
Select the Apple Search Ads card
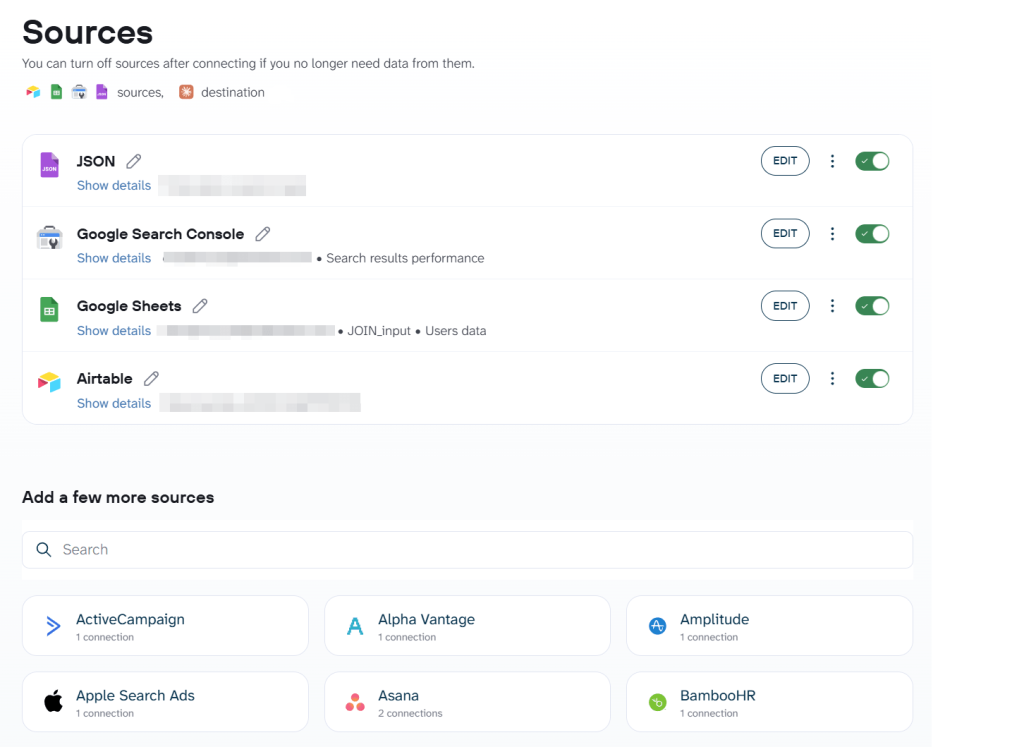pyautogui.click(x=165, y=702)
